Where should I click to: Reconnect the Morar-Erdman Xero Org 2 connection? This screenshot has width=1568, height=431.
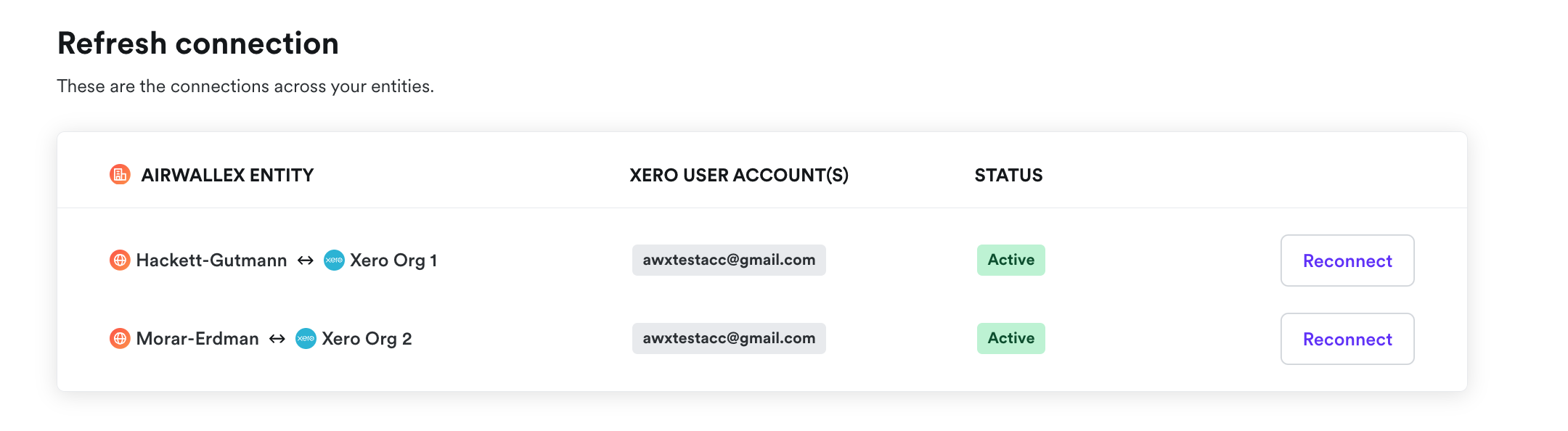1347,339
